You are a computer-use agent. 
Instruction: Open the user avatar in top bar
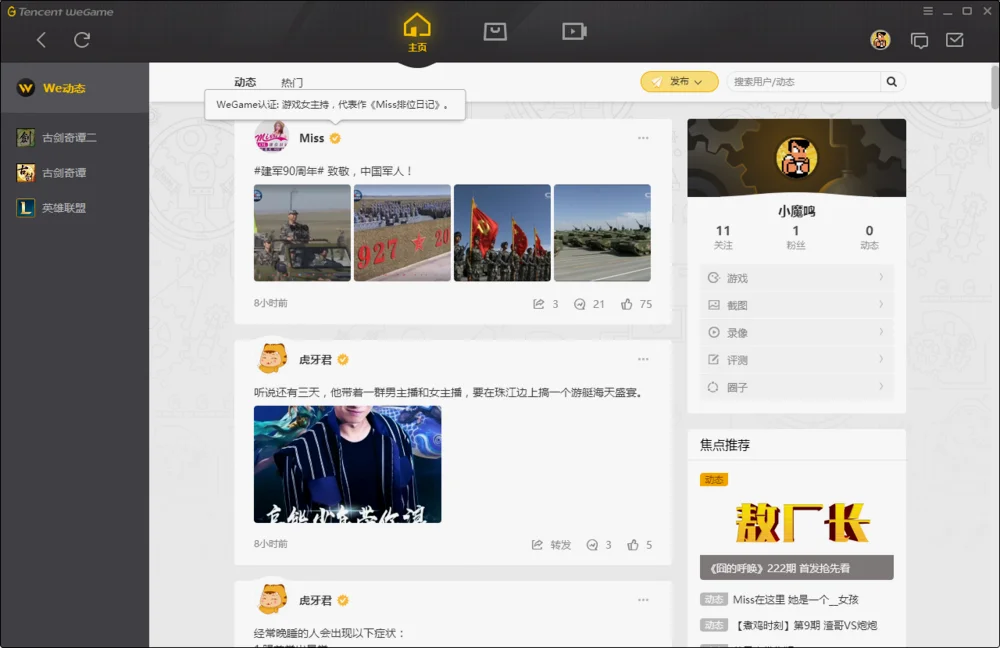[x=880, y=40]
